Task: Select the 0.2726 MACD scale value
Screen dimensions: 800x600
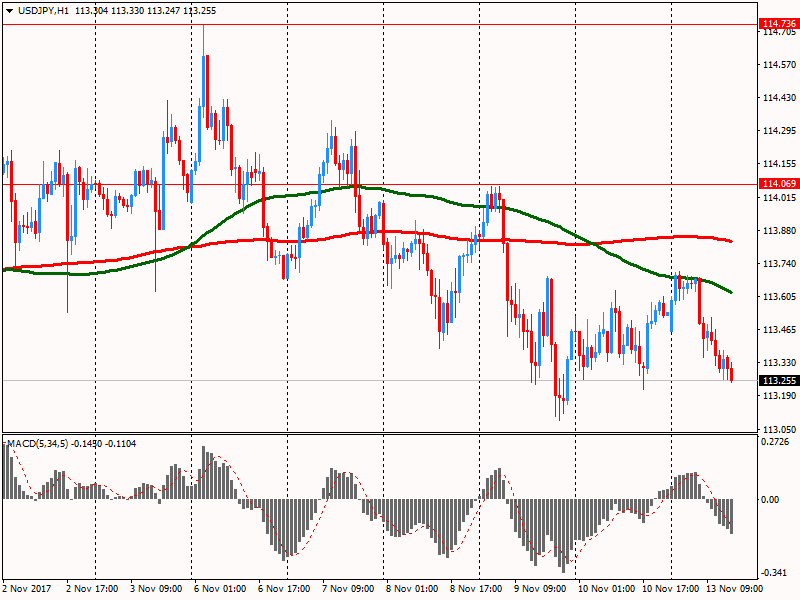Action: (774, 442)
